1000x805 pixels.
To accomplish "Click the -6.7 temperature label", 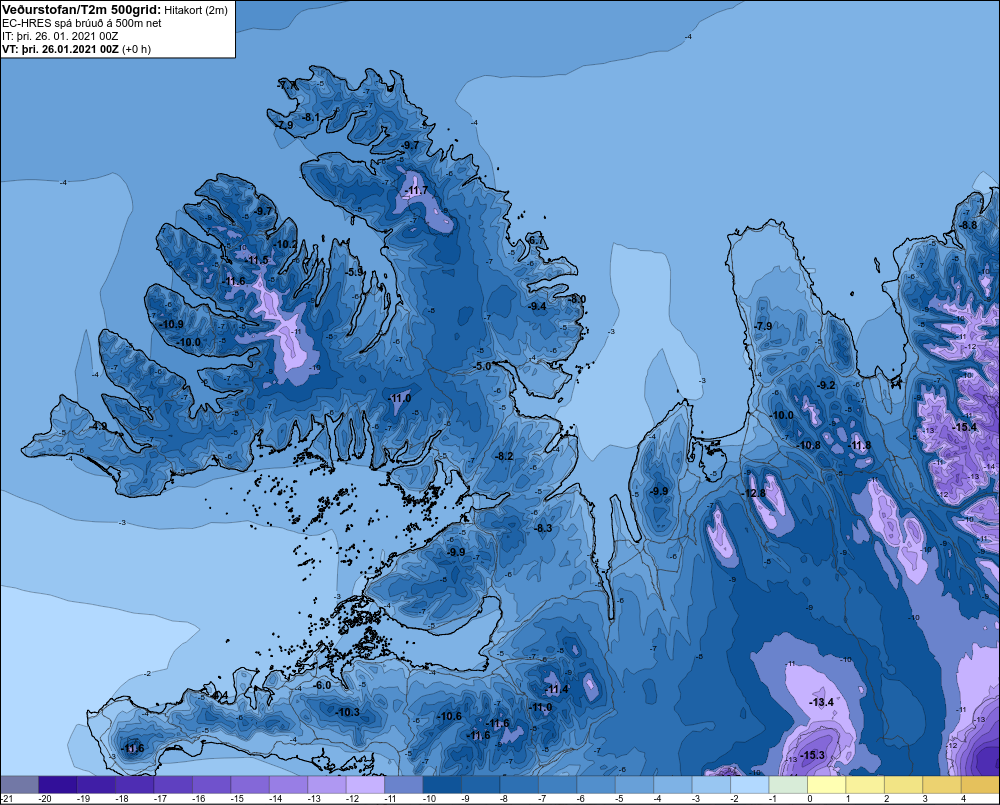I will click(536, 240).
